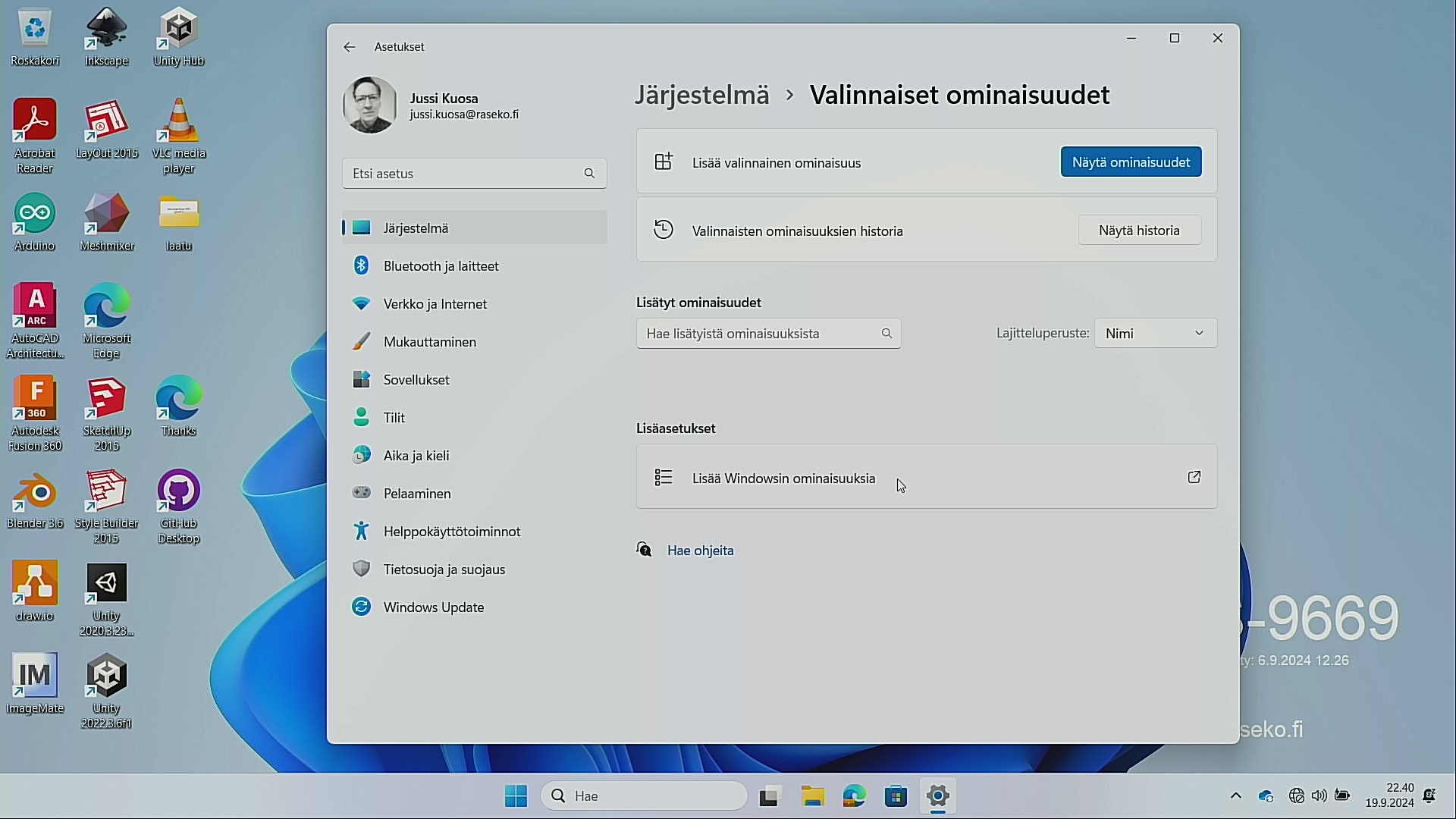Click the taskbar Hae search box
The image size is (1456, 819).
click(x=645, y=795)
